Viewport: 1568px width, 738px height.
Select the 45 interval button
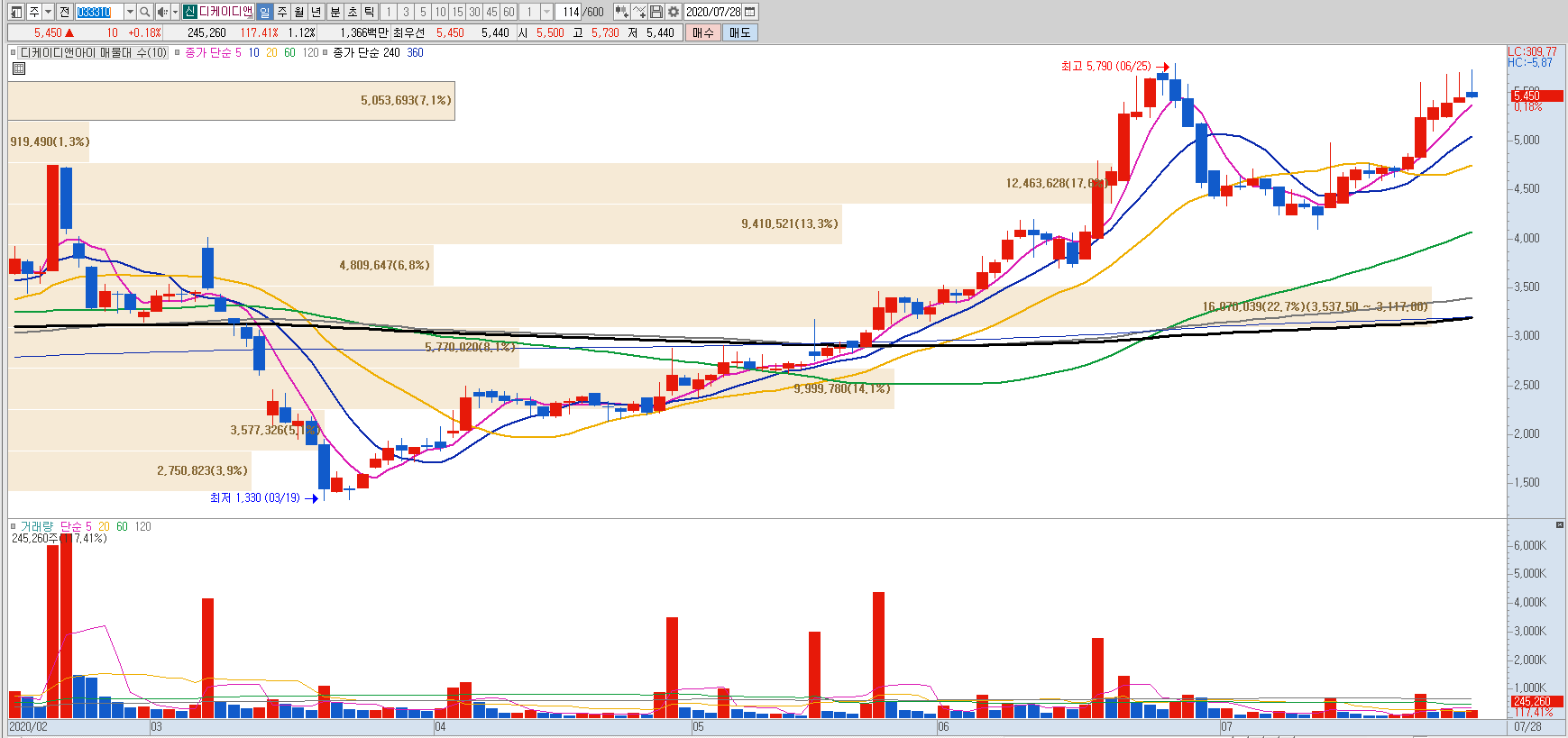pyautogui.click(x=491, y=12)
